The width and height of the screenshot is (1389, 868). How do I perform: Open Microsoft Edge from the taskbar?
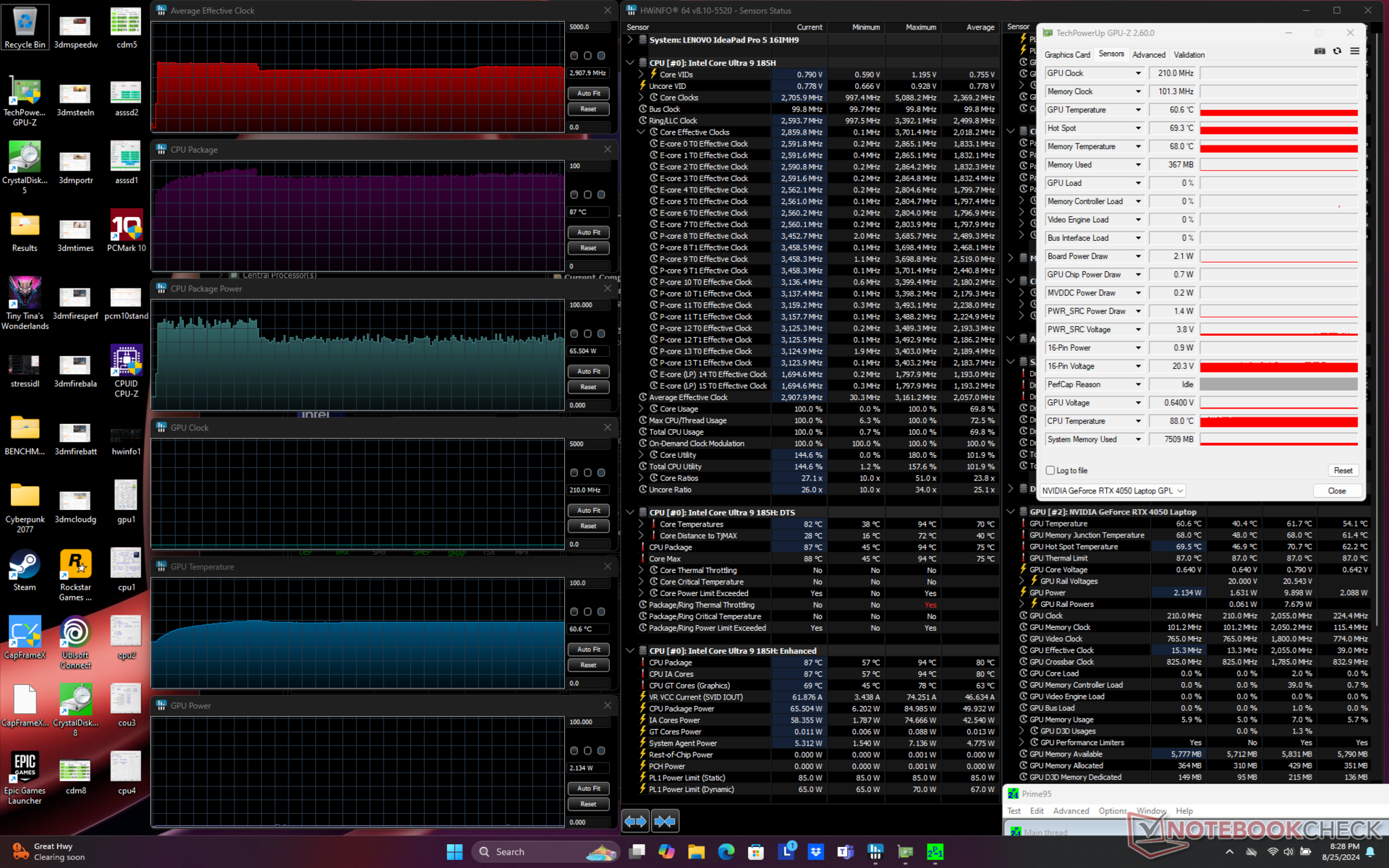pos(726,852)
